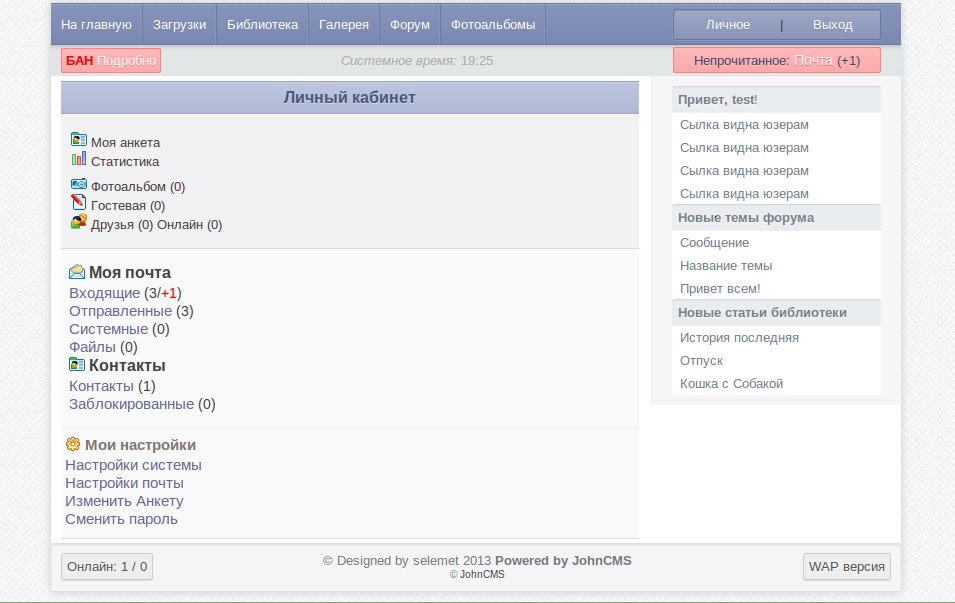Open Настройки системы
Image resolution: width=955 pixels, height=603 pixels.
pos(133,465)
